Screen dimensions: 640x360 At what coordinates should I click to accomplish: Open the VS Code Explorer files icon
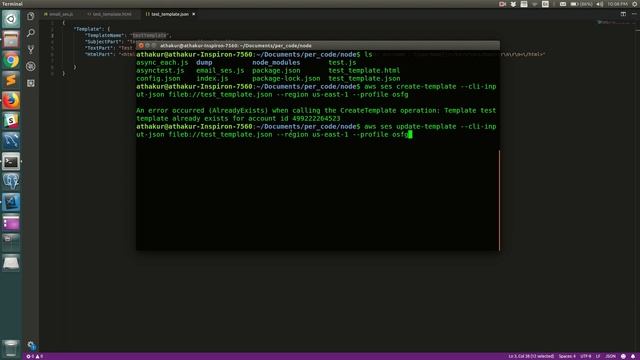(31, 16)
